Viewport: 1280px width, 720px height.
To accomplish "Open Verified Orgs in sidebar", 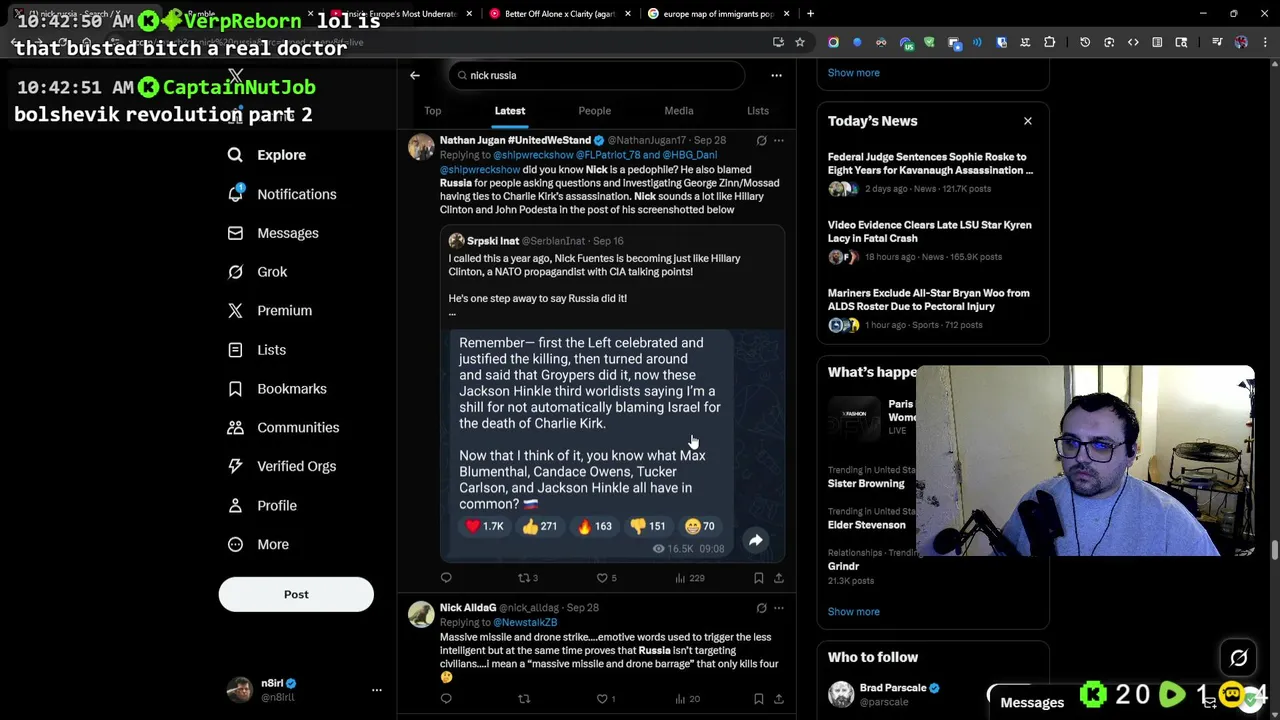I will click(282, 466).
